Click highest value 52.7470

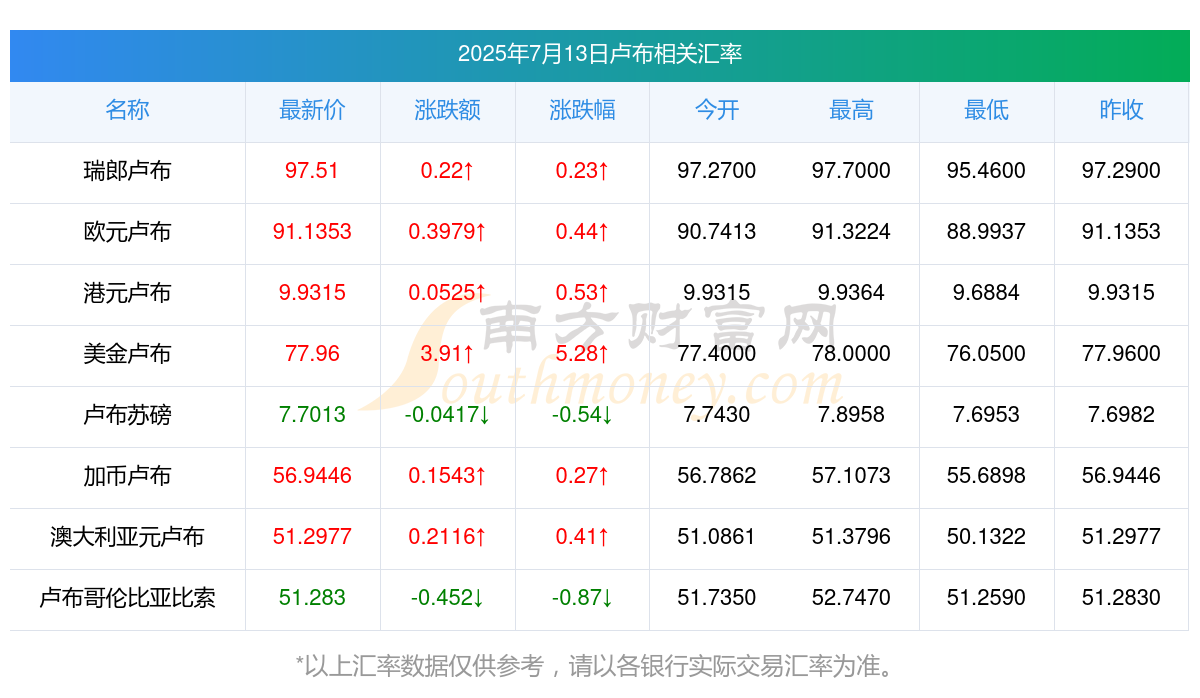(x=851, y=598)
